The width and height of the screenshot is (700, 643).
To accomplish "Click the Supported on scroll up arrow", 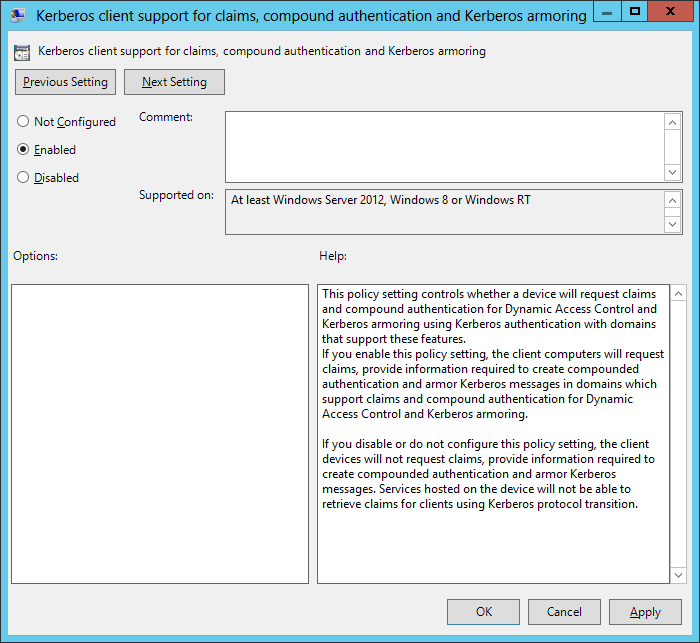I will coord(673,200).
